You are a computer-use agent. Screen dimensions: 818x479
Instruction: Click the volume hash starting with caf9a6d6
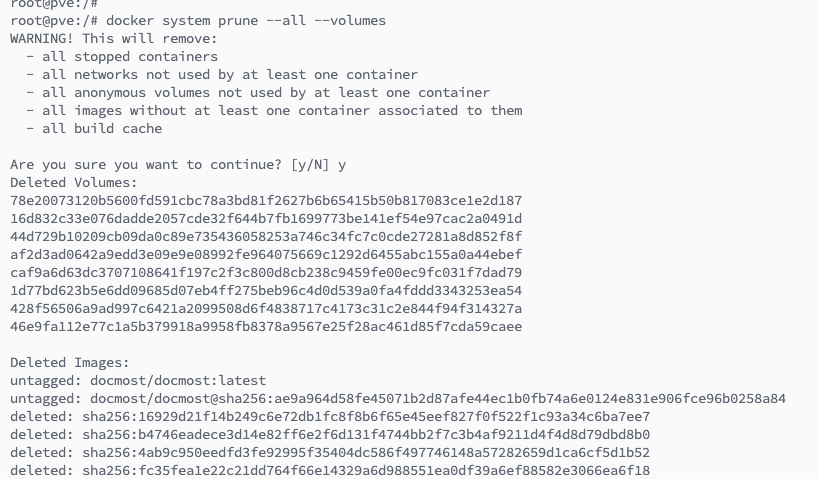266,272
